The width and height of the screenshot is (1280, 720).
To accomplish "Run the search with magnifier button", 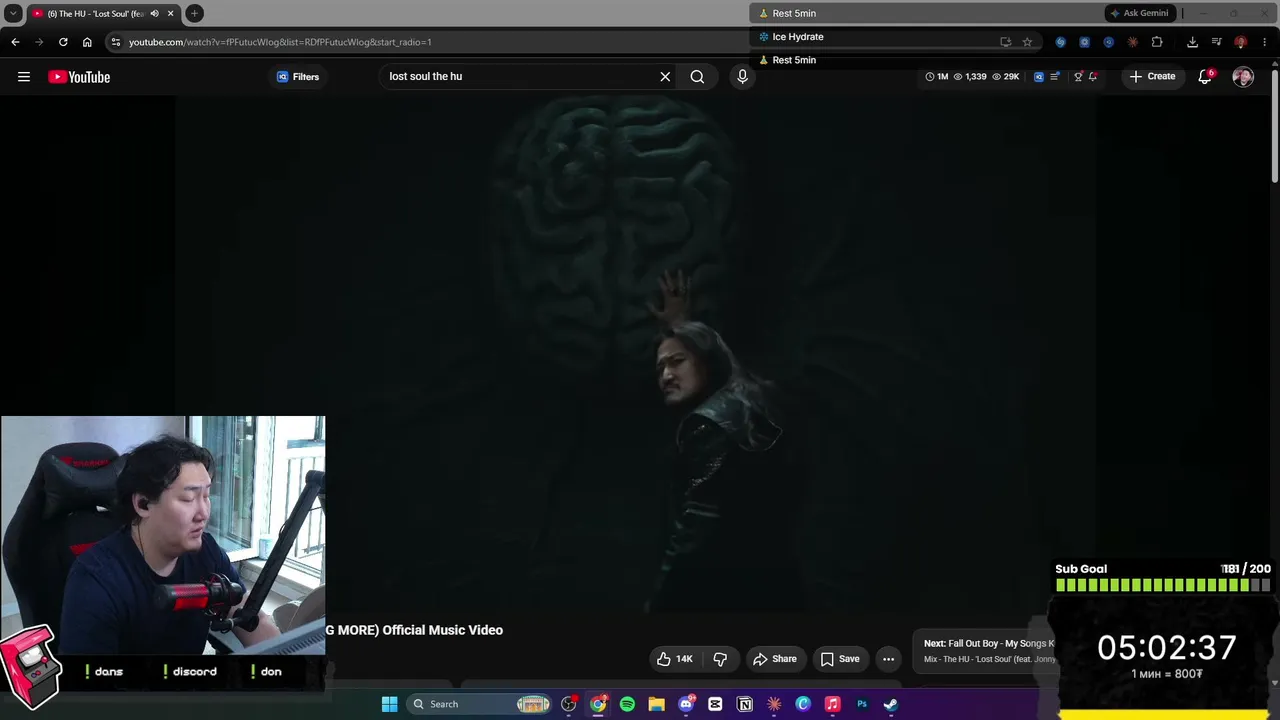I will pos(697,77).
